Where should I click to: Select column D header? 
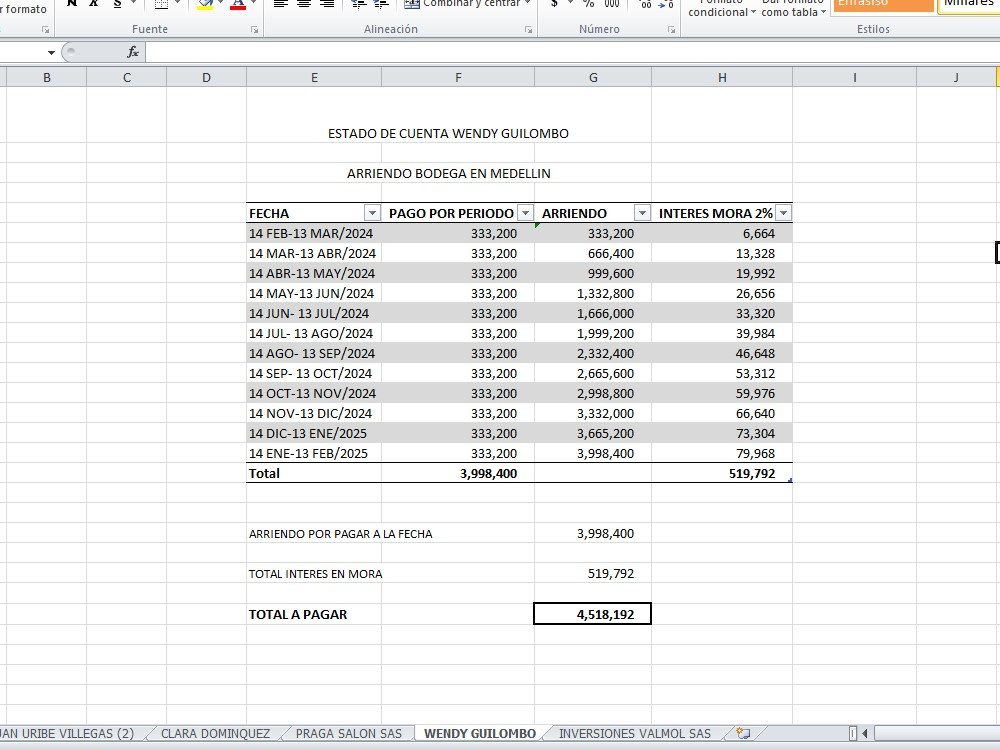[206, 77]
